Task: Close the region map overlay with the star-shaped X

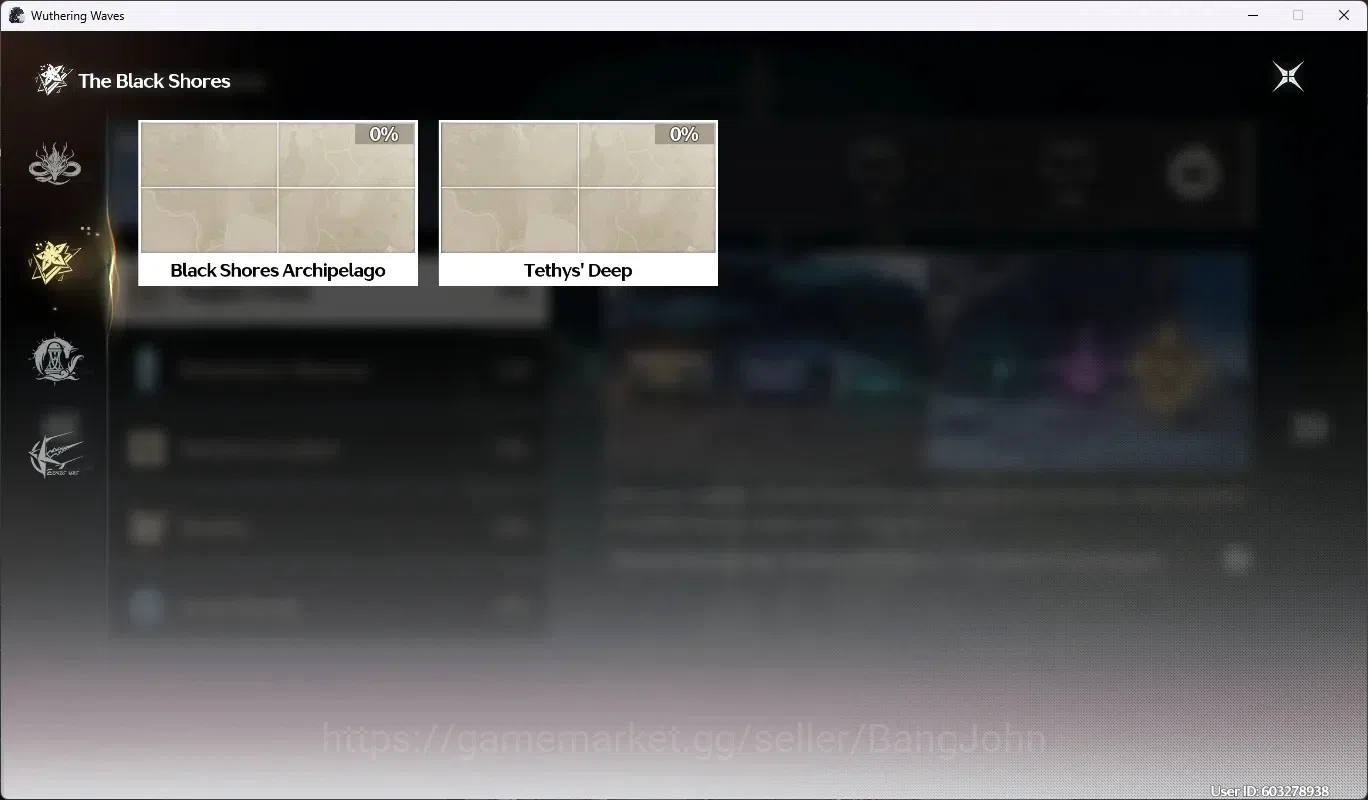Action: pos(1288,77)
